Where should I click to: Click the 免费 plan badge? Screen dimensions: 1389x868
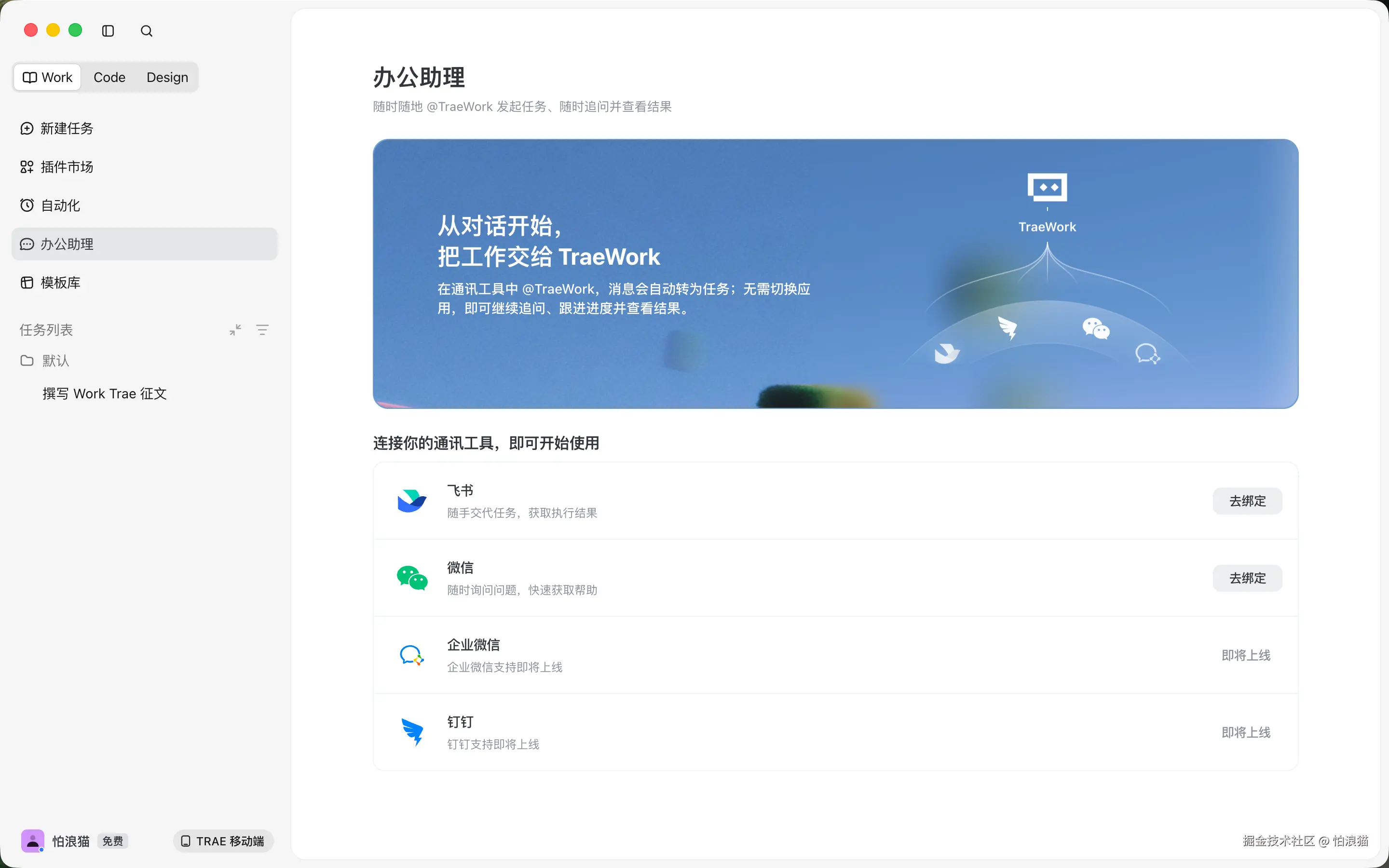(112, 841)
